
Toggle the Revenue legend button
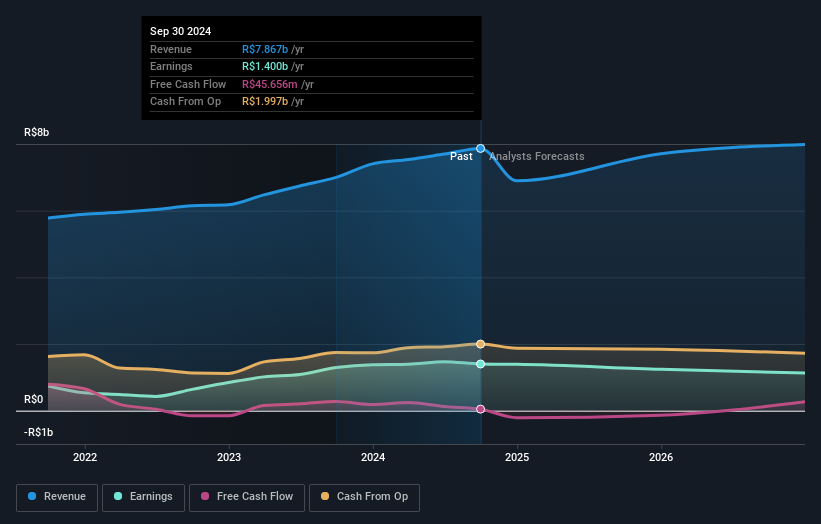click(x=57, y=497)
